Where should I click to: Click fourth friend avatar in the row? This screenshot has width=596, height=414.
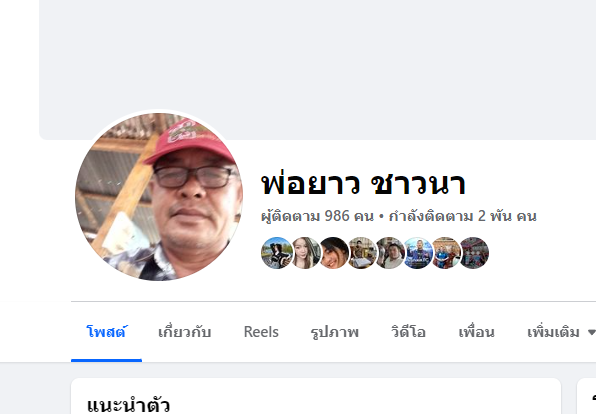click(361, 253)
